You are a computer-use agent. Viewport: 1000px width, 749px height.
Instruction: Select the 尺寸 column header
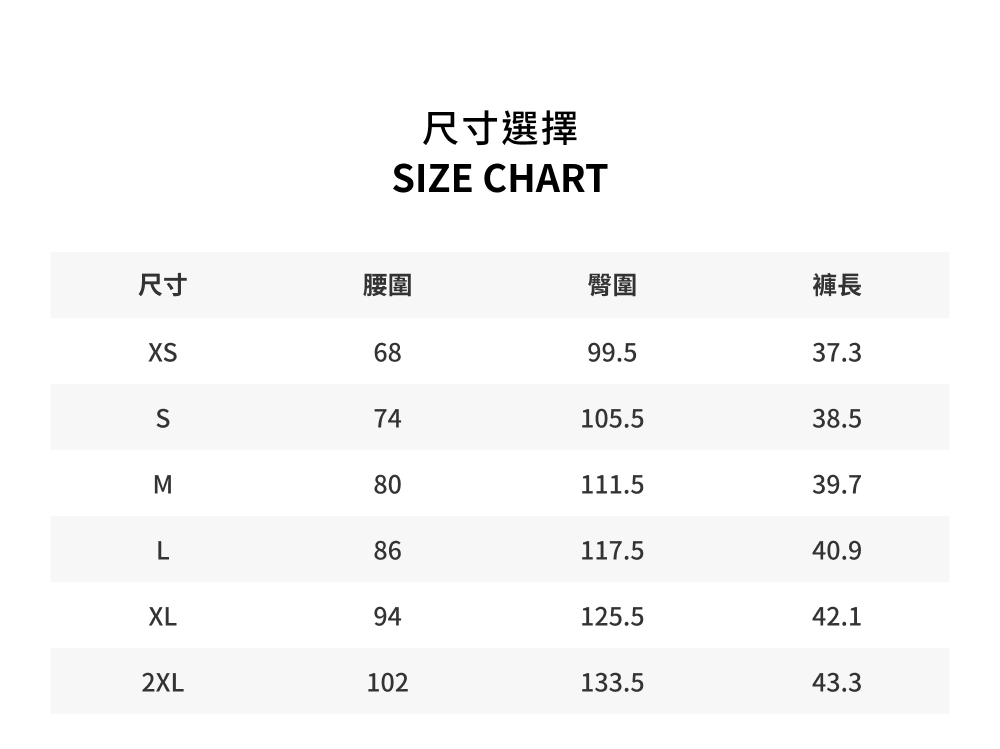tap(163, 285)
